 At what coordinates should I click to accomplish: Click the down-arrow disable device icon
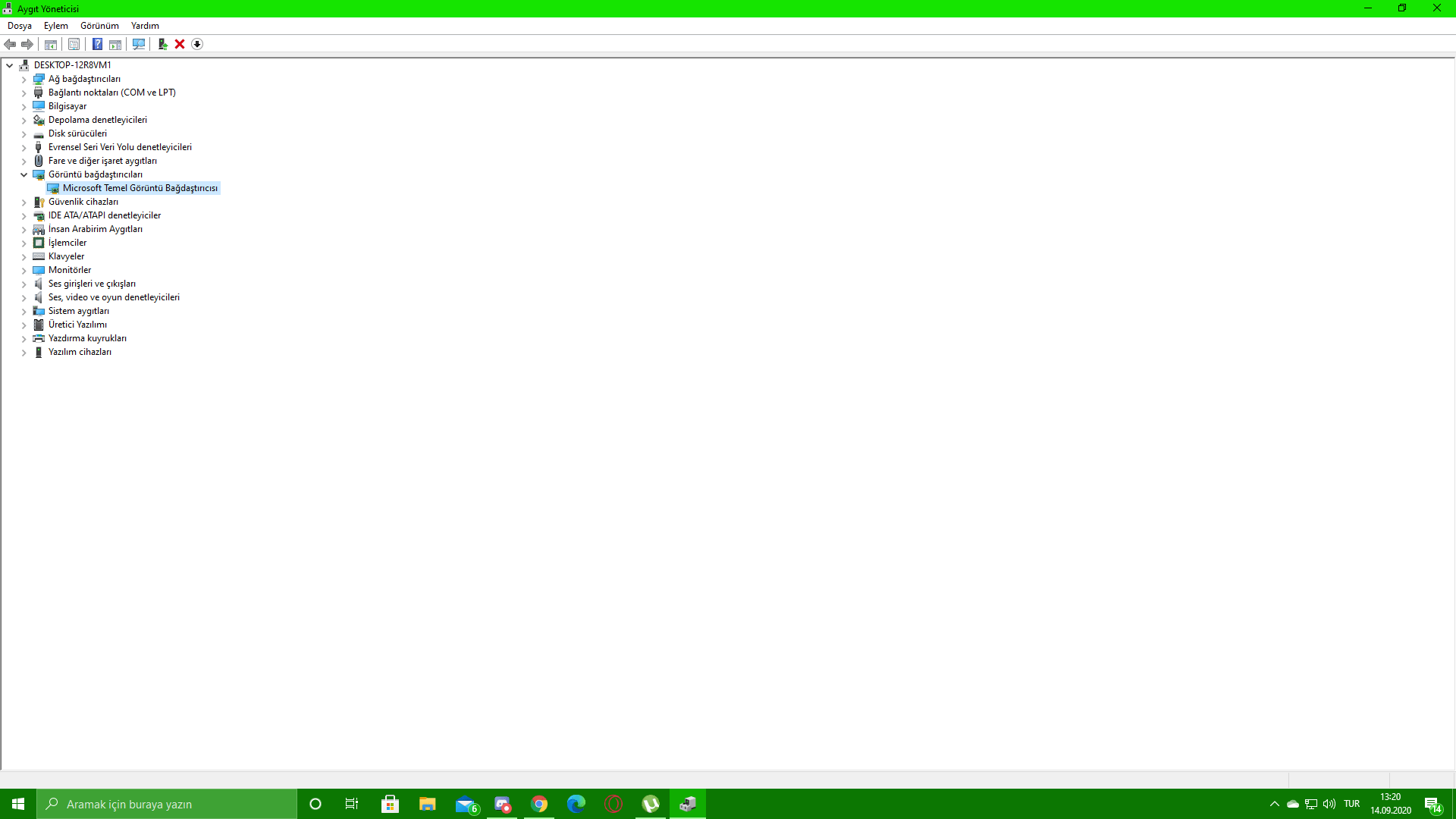197,44
